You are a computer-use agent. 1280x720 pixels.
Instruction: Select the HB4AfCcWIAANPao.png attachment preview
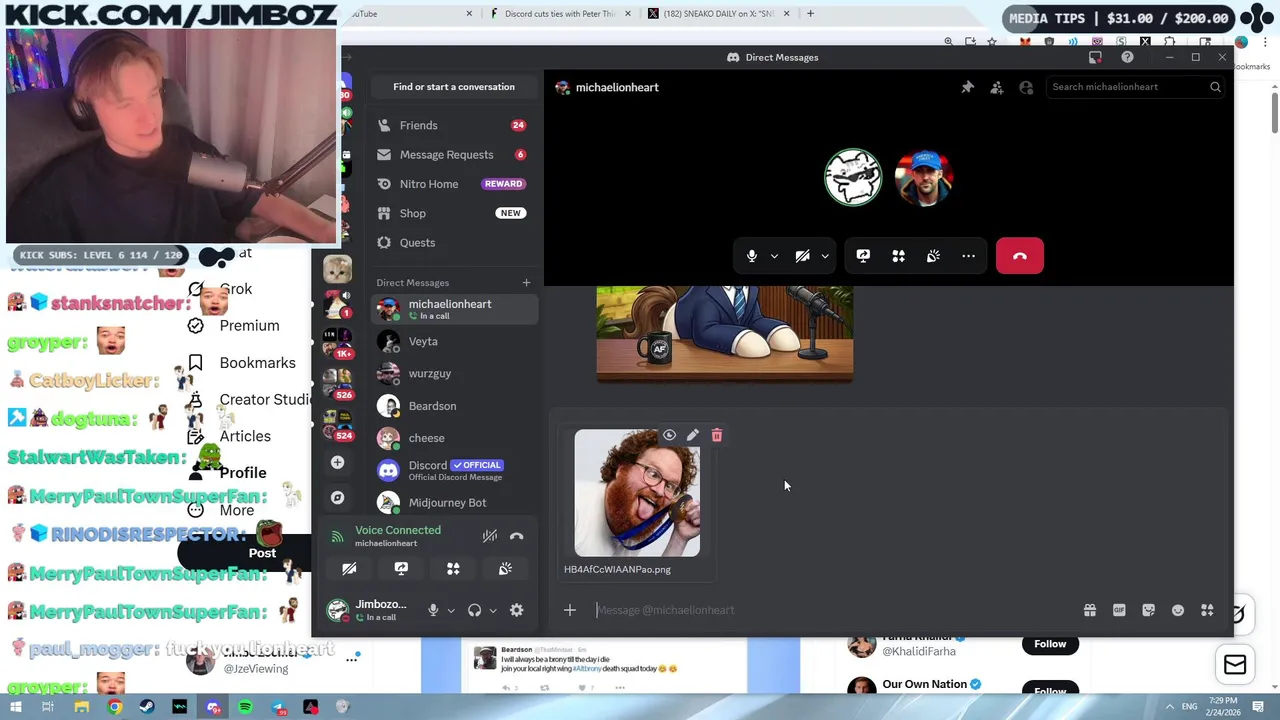pyautogui.click(x=637, y=493)
